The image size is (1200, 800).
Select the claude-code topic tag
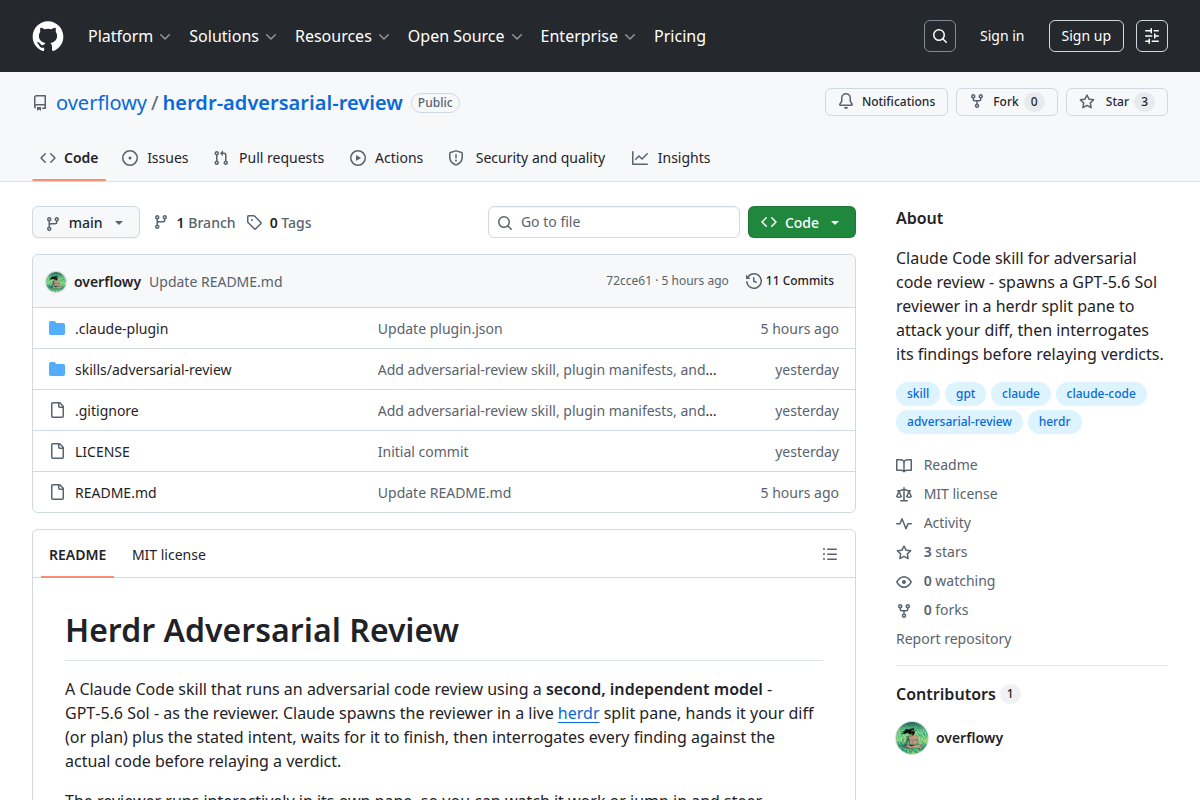1101,394
